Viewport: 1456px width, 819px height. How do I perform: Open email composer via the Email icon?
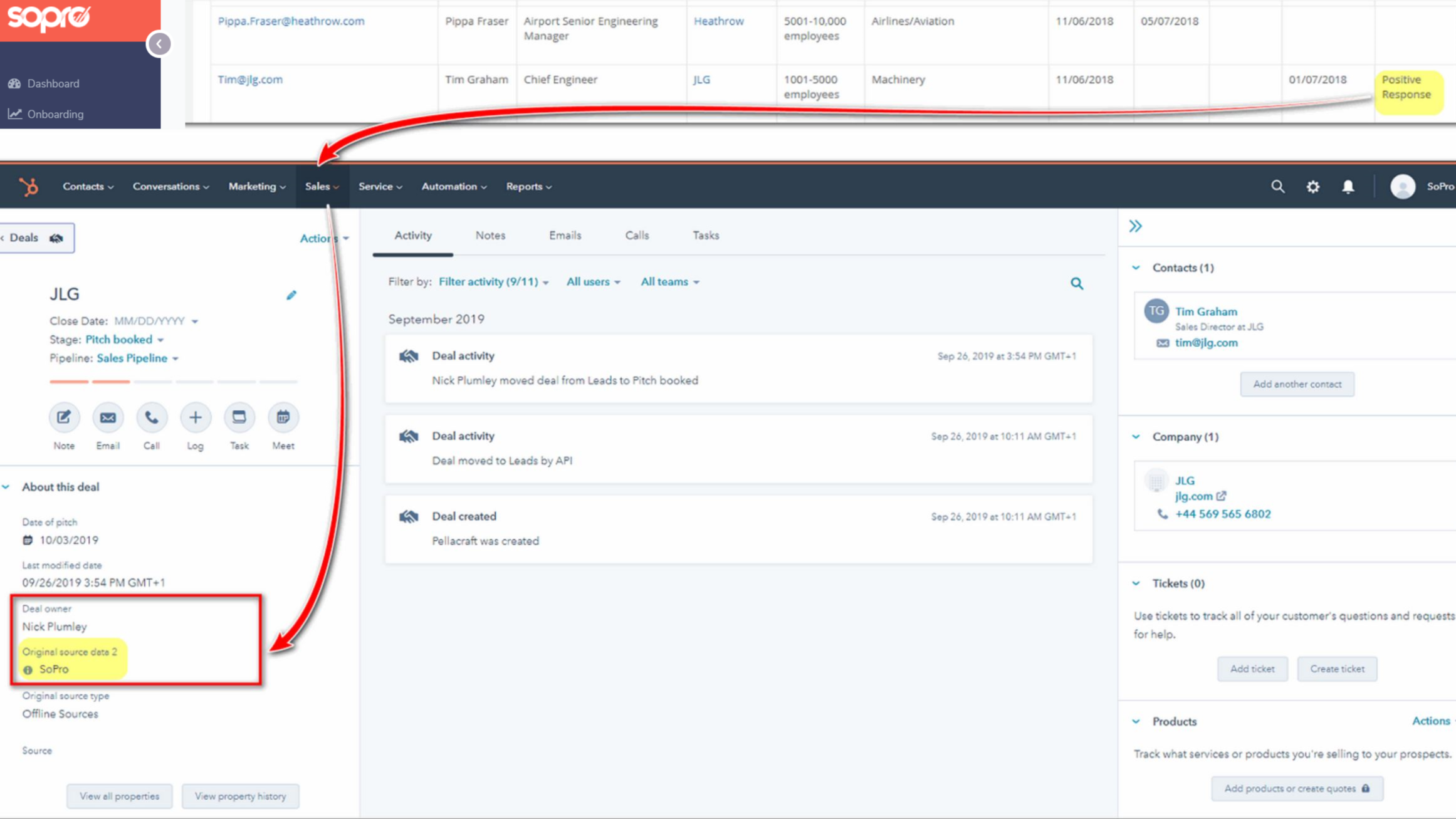coord(107,417)
